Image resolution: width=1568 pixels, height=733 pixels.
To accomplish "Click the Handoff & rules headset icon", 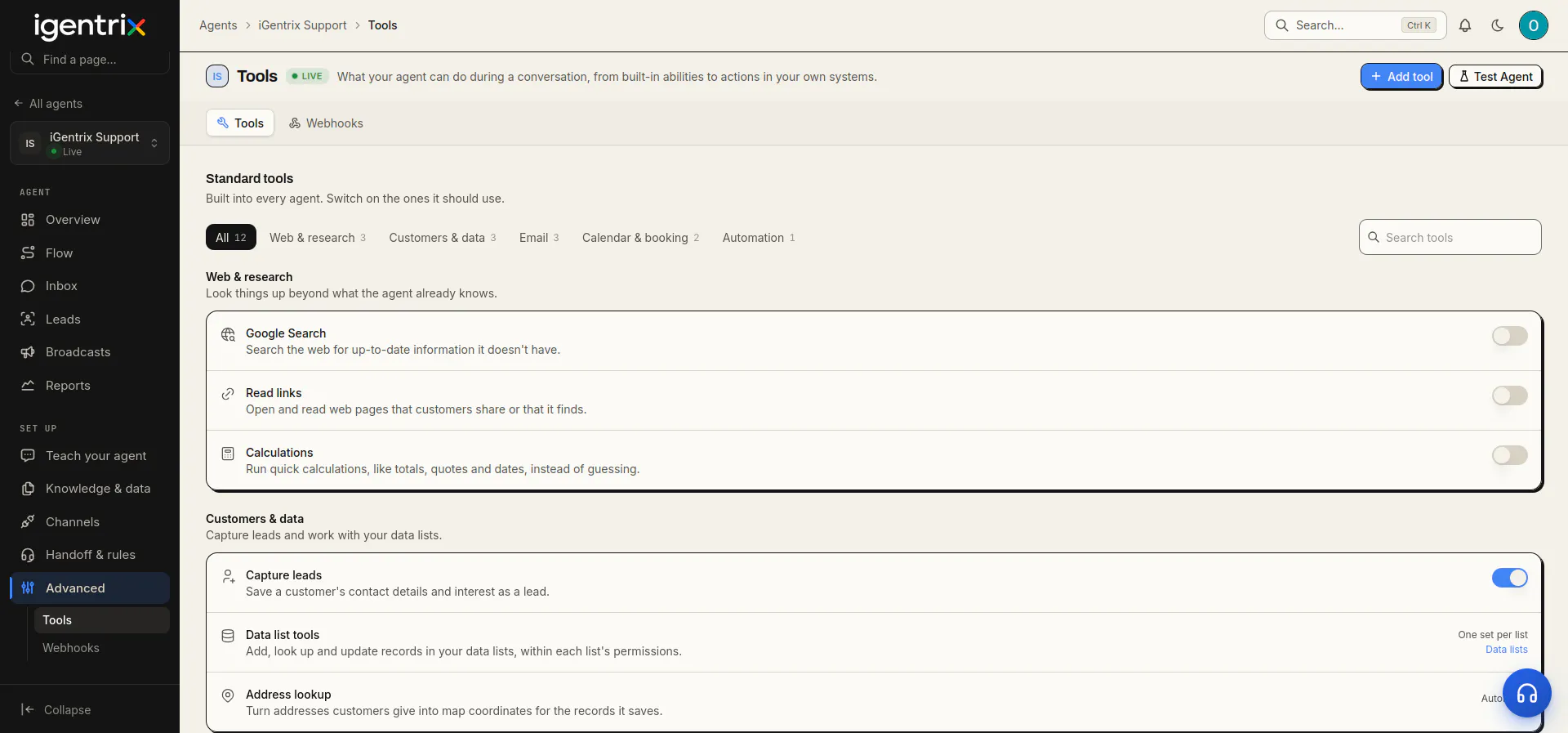I will (x=28, y=555).
